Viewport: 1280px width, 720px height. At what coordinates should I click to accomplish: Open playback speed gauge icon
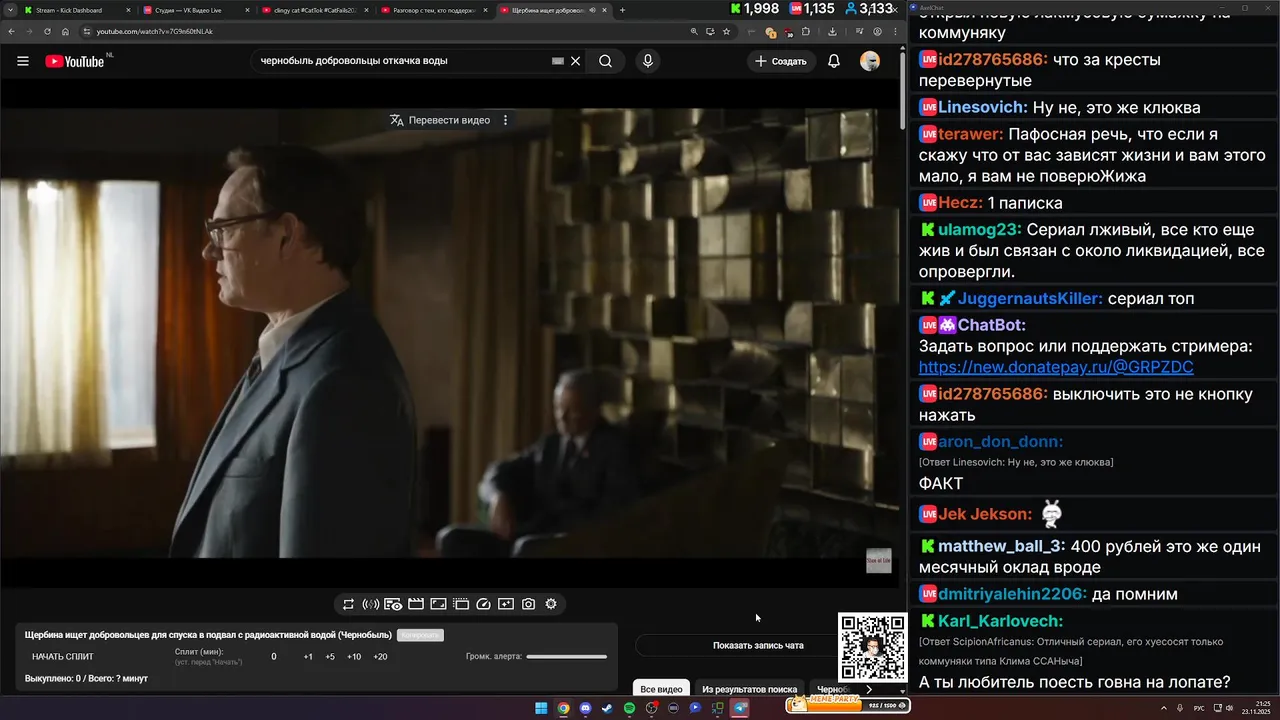click(x=484, y=604)
